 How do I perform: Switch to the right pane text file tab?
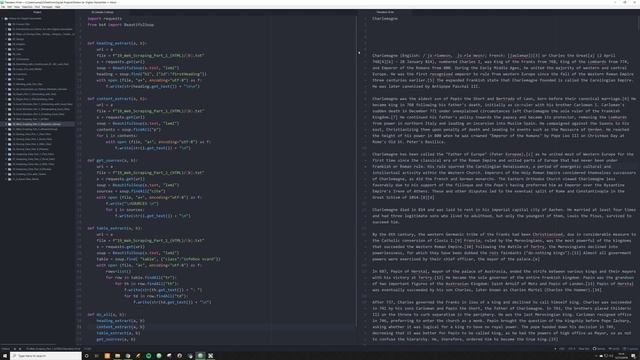(385, 12)
